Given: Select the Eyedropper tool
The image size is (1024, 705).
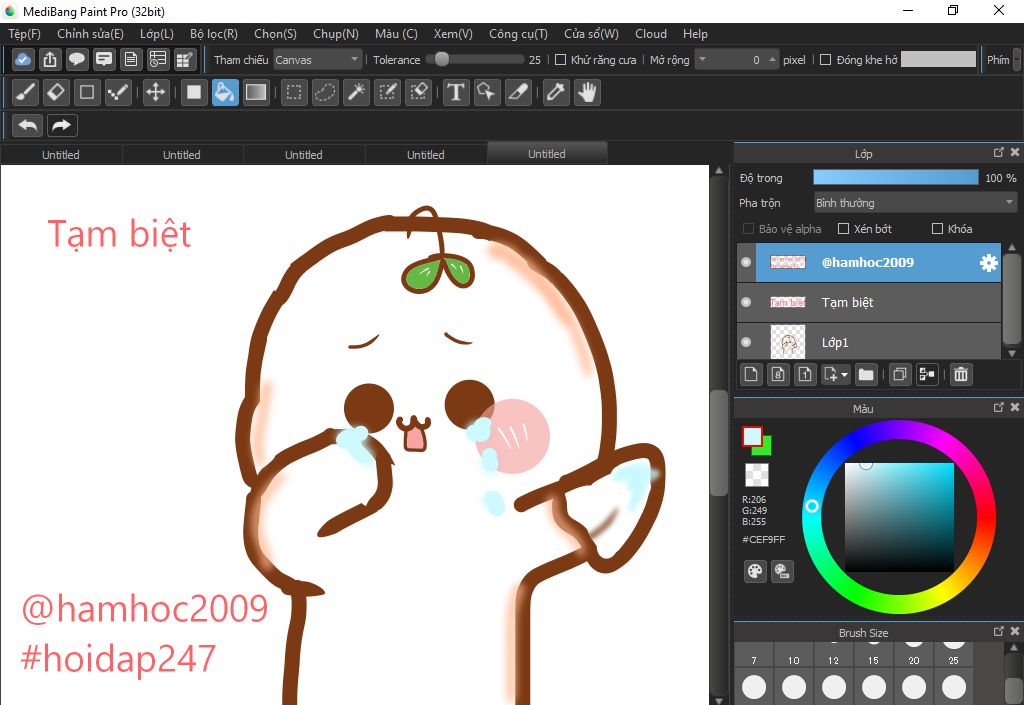Looking at the screenshot, I should tap(556, 92).
